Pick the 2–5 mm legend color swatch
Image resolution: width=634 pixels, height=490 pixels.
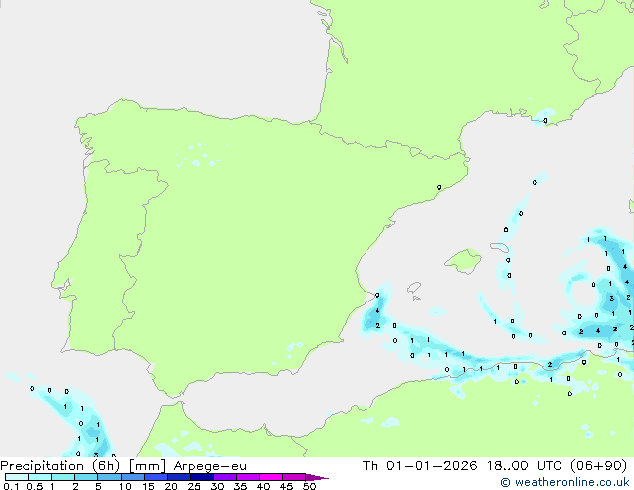(86, 477)
